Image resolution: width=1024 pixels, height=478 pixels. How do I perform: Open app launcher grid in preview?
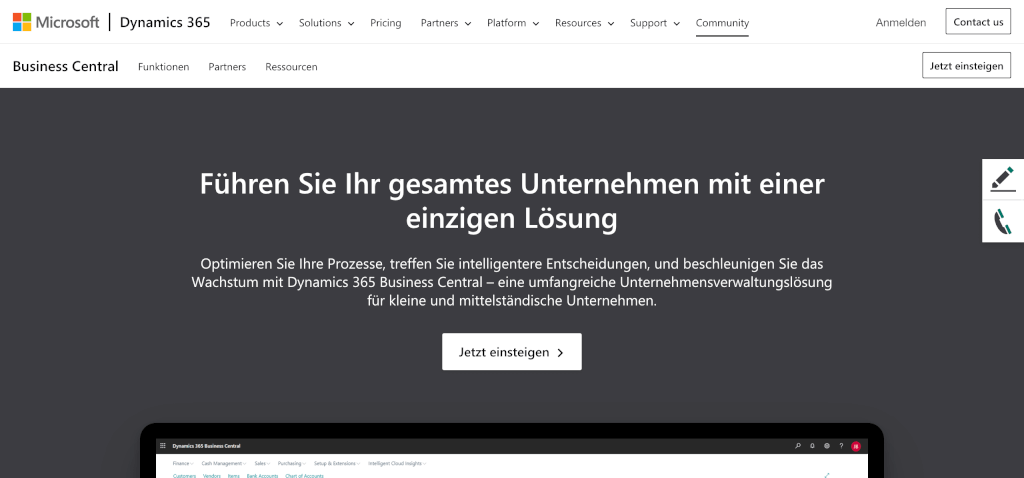tap(163, 446)
